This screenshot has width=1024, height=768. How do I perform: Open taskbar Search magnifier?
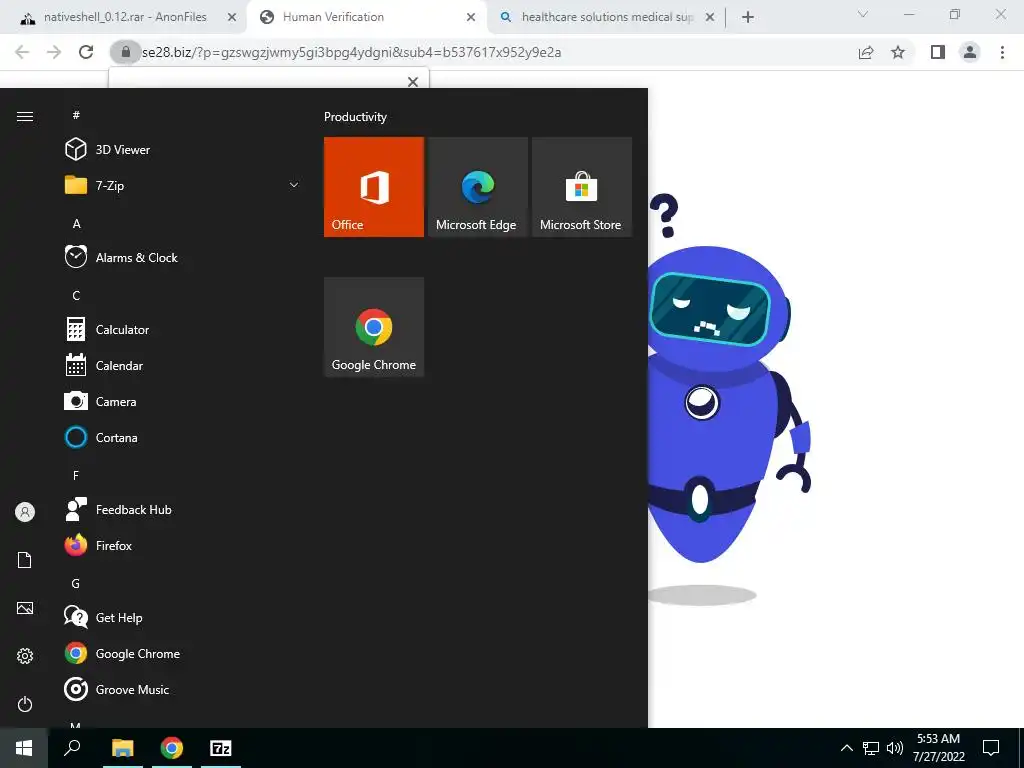[72, 748]
